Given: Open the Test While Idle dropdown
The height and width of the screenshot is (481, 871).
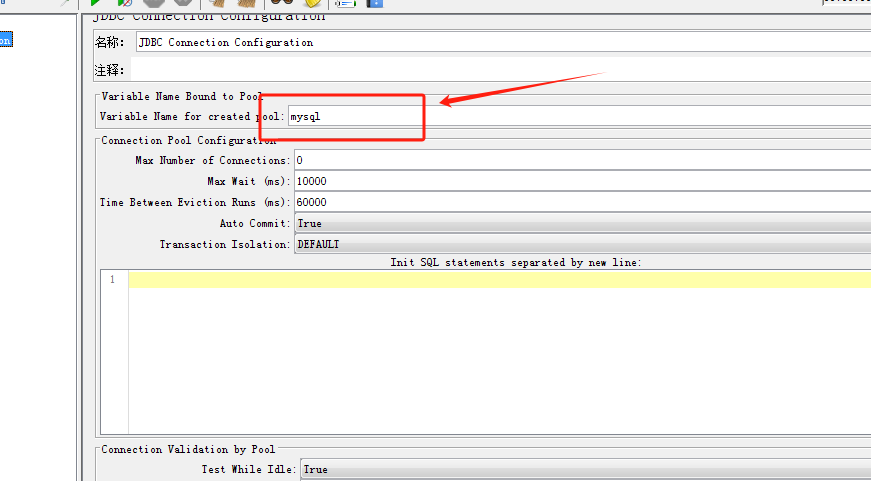Looking at the screenshot, I should click(585, 469).
